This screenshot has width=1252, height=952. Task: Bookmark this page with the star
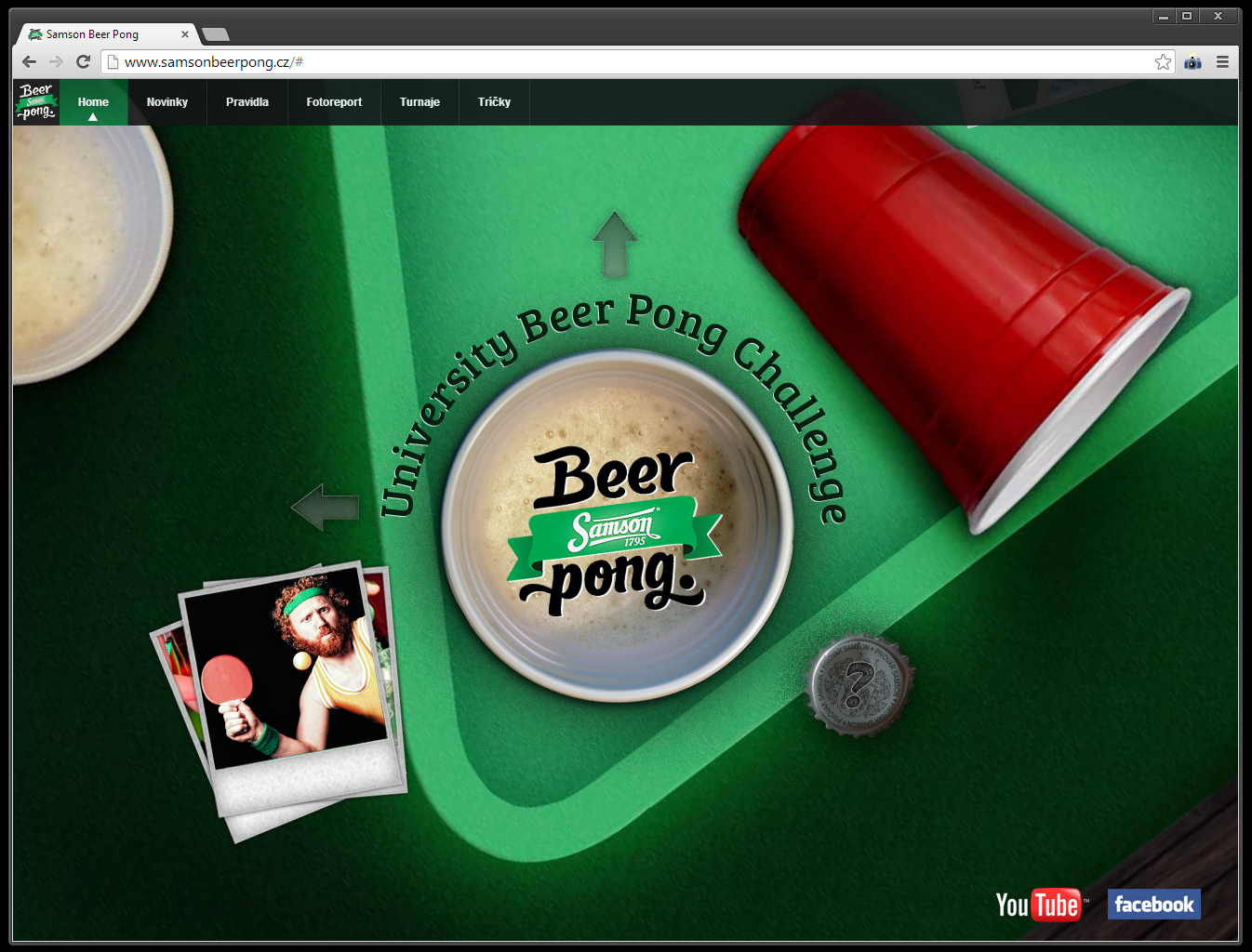tap(1163, 61)
